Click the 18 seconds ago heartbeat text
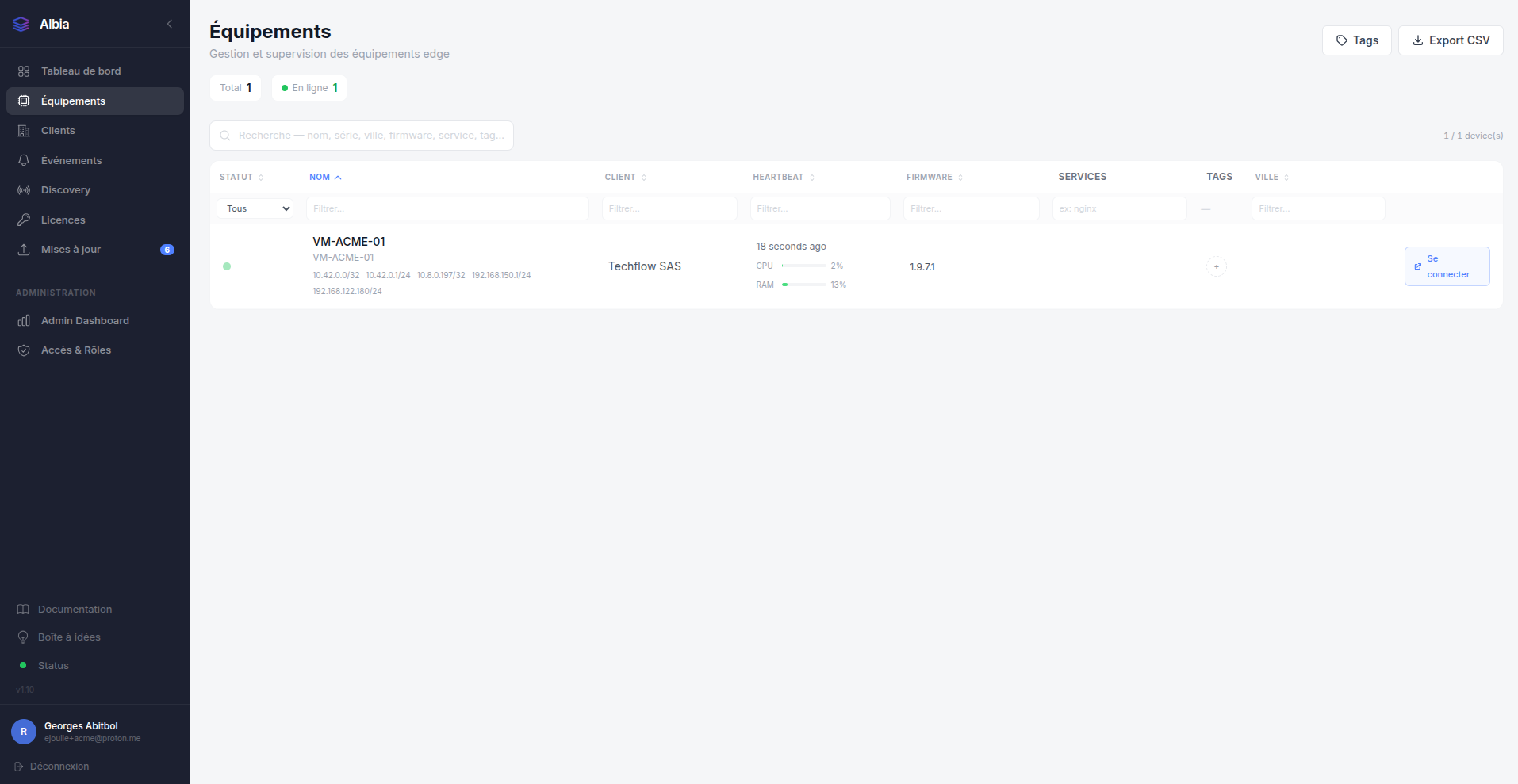Viewport: 1518px width, 784px height. [791, 247]
